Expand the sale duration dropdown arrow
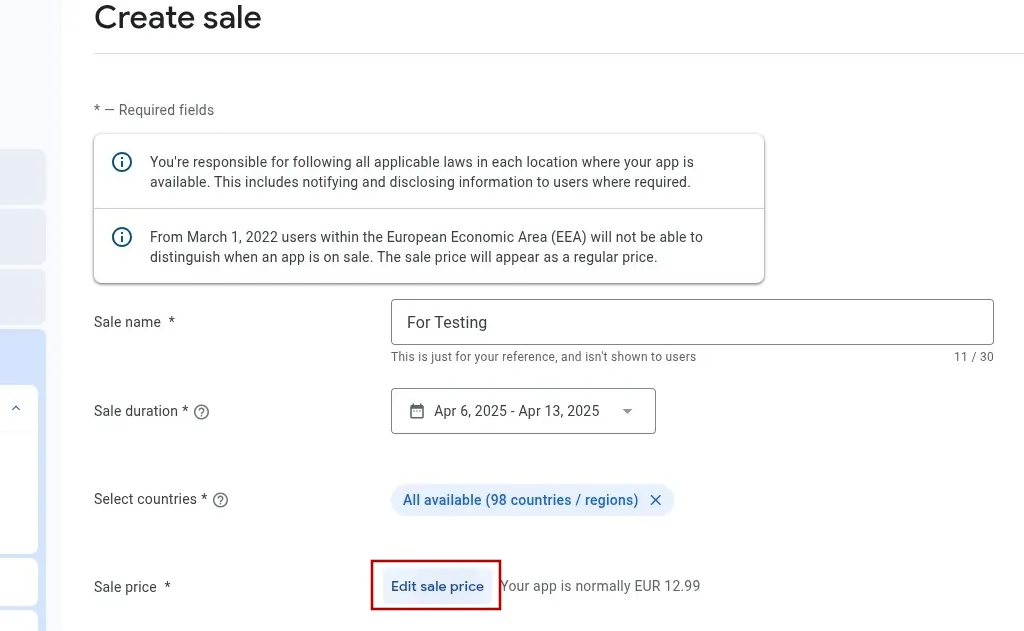Screen dimensions: 1024x631 click(x=627, y=411)
